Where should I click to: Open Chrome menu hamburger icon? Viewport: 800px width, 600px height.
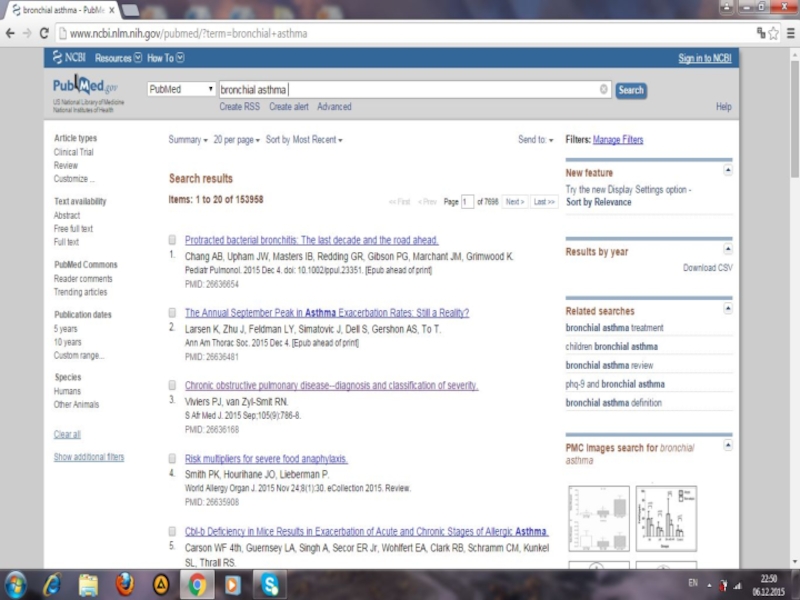point(791,34)
